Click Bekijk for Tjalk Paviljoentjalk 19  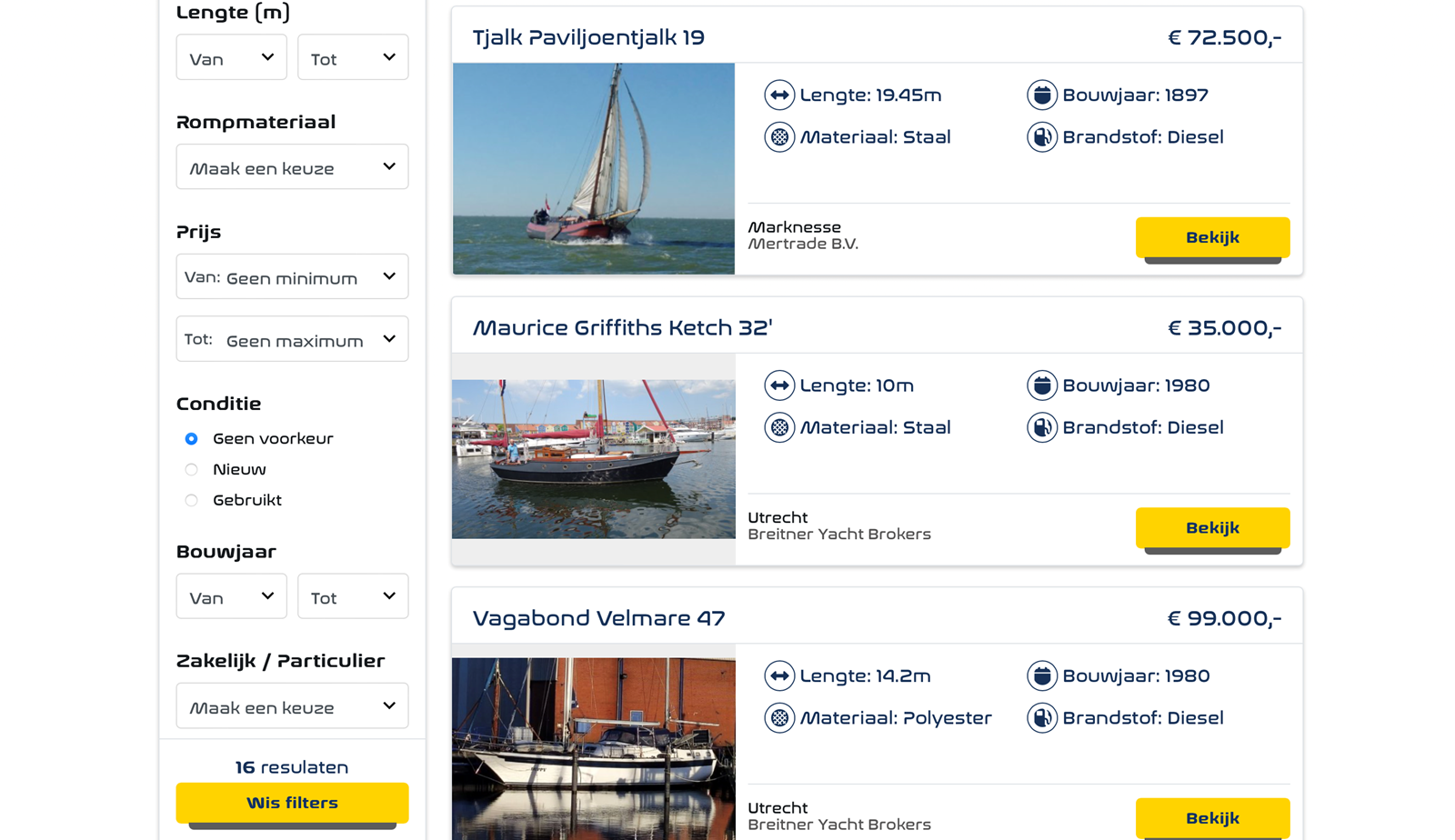(x=1212, y=237)
